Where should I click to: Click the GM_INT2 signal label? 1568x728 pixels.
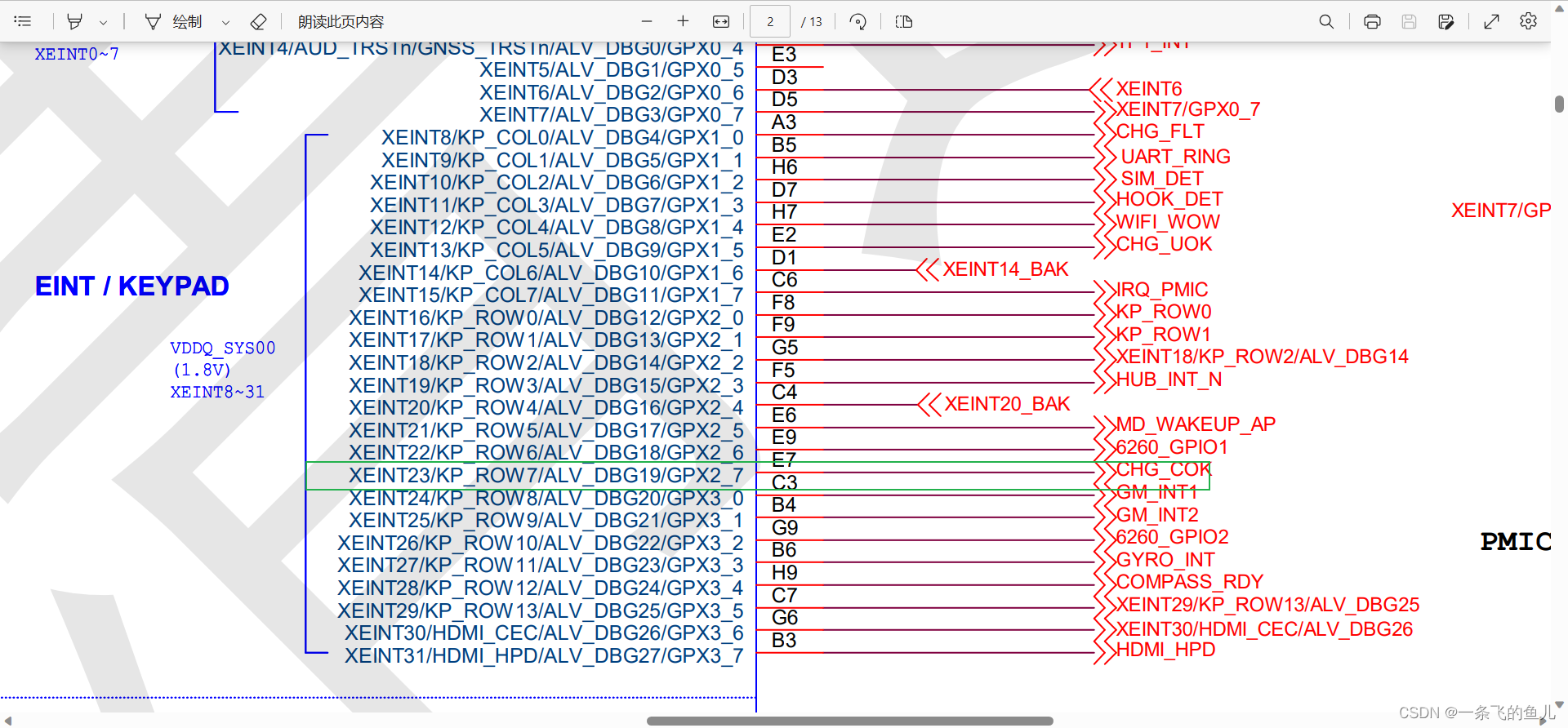tap(1157, 515)
